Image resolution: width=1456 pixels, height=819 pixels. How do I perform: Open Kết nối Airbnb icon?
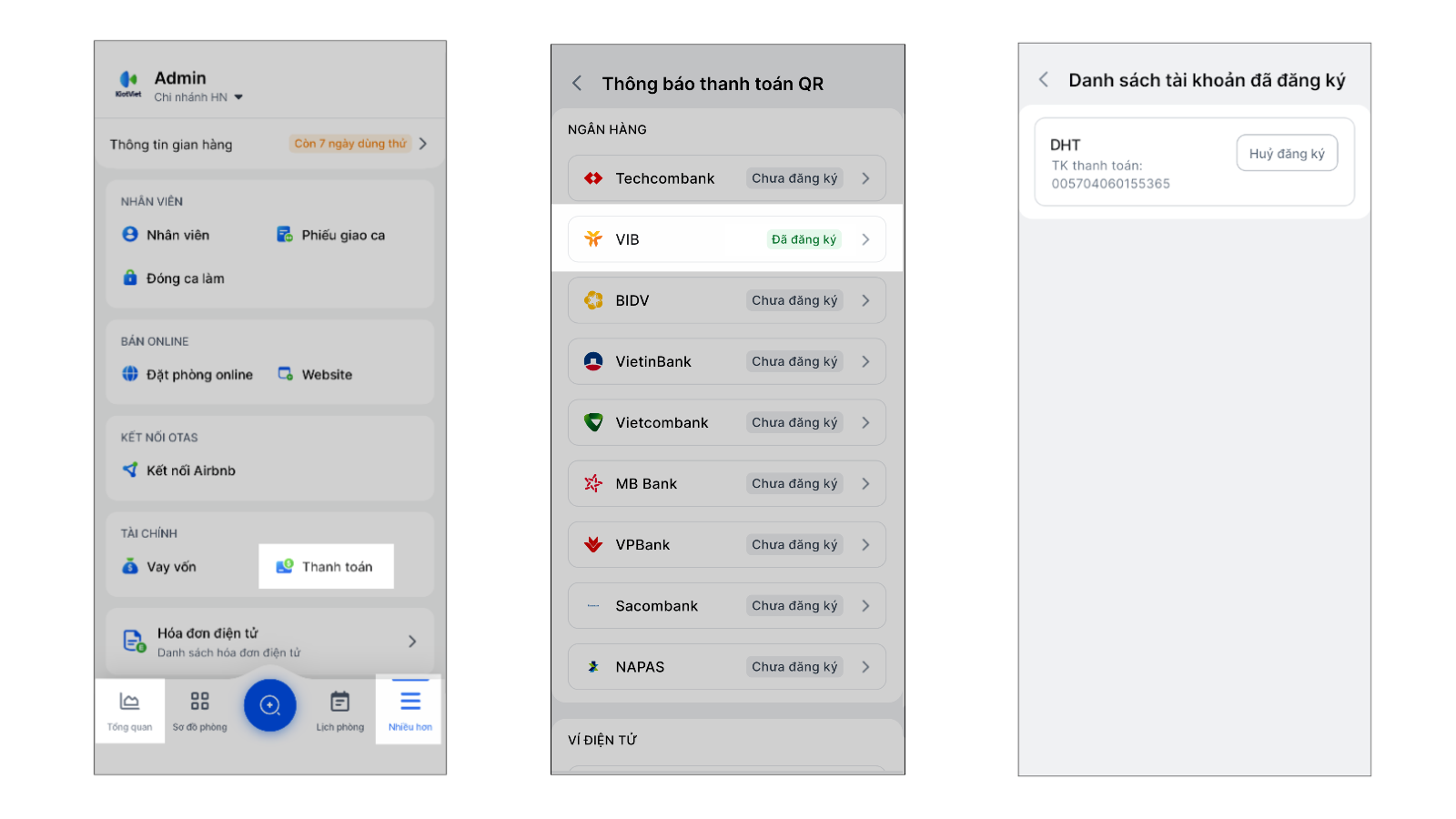(x=130, y=470)
